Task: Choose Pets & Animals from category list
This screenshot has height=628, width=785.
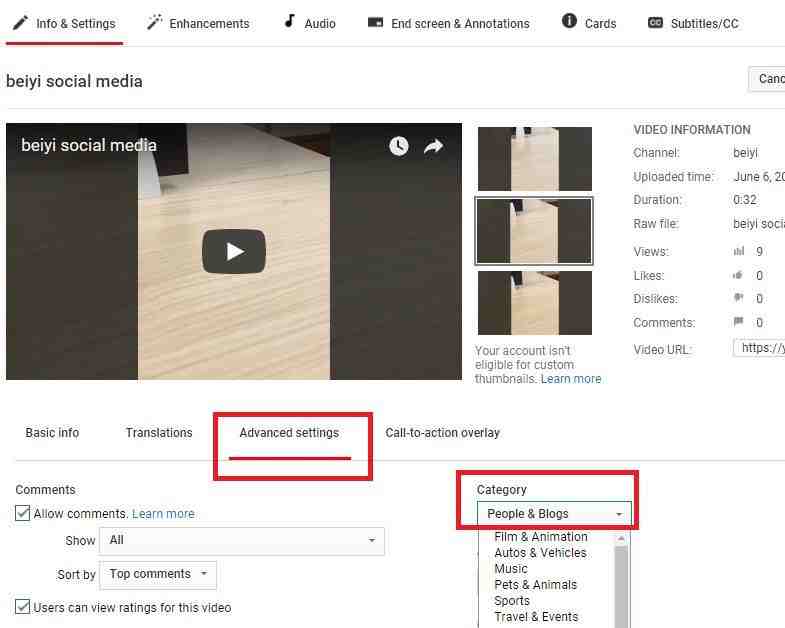Action: tap(535, 585)
